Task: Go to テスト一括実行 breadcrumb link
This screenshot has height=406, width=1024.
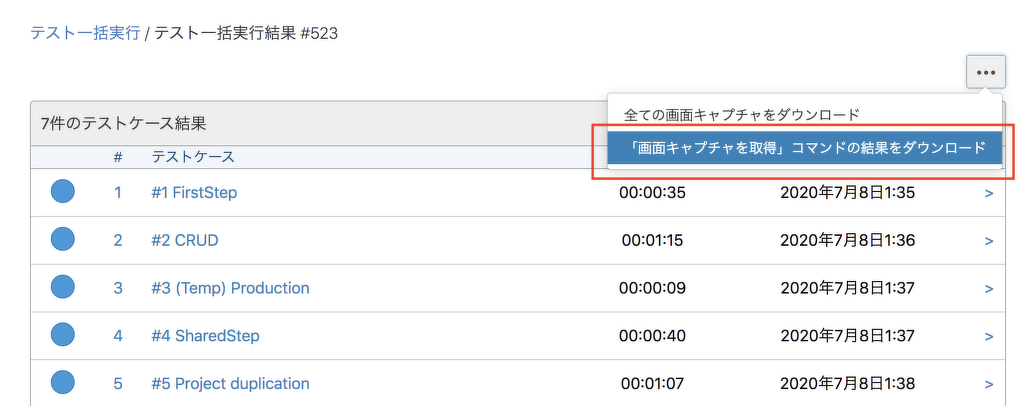Action: (x=85, y=33)
